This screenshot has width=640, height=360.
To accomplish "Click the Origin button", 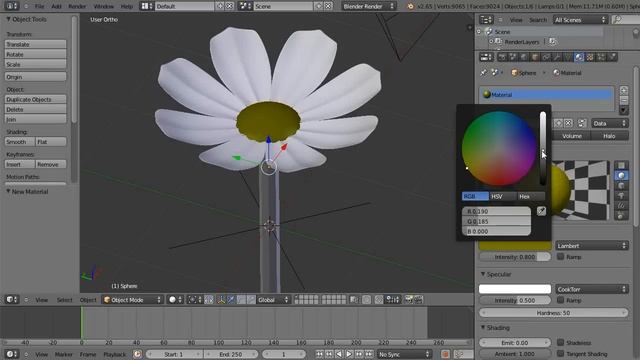I will [36, 77].
